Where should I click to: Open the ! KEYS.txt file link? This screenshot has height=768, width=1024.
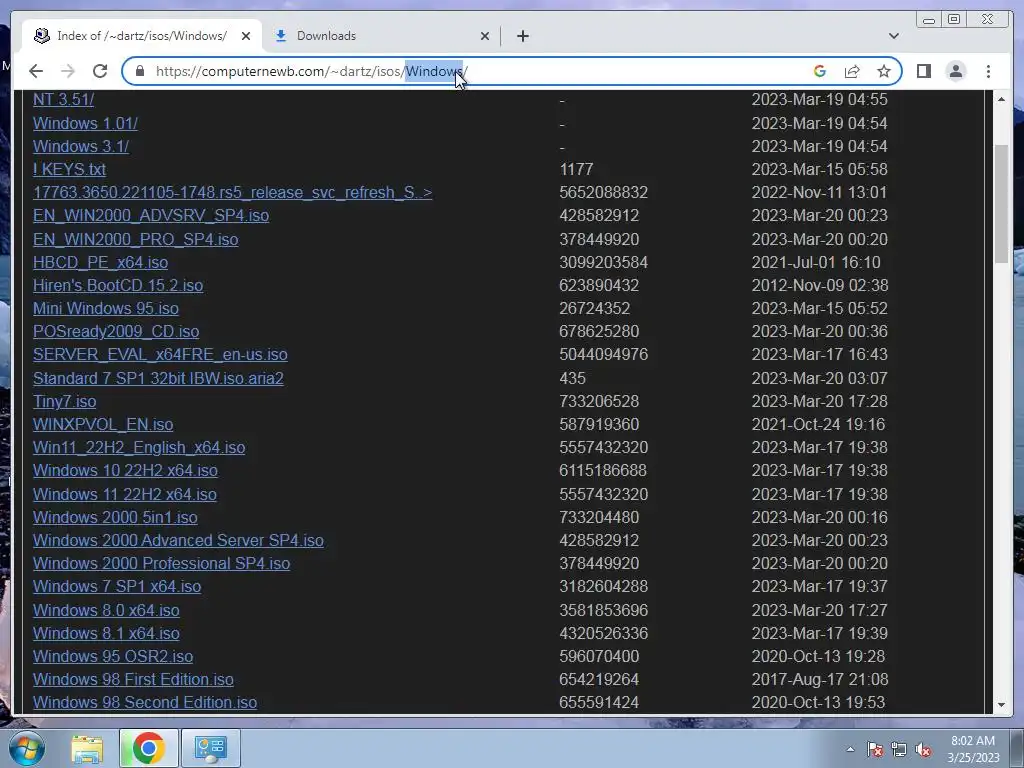tap(69, 169)
